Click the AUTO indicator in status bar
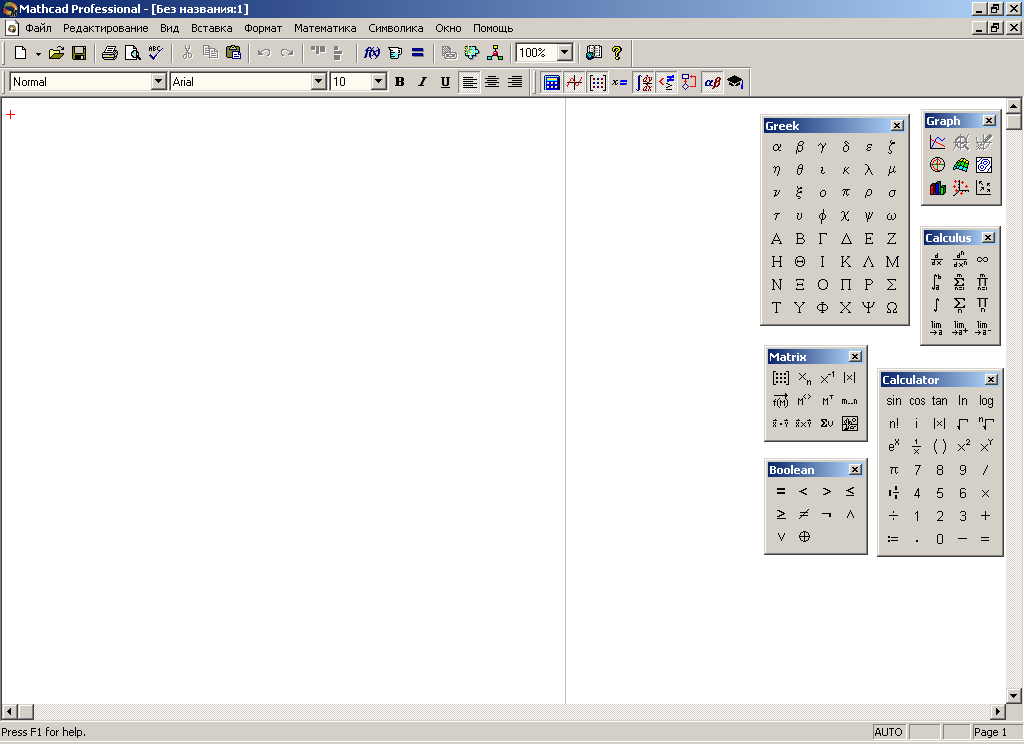Screen dimensions: 1024x744 click(888, 732)
